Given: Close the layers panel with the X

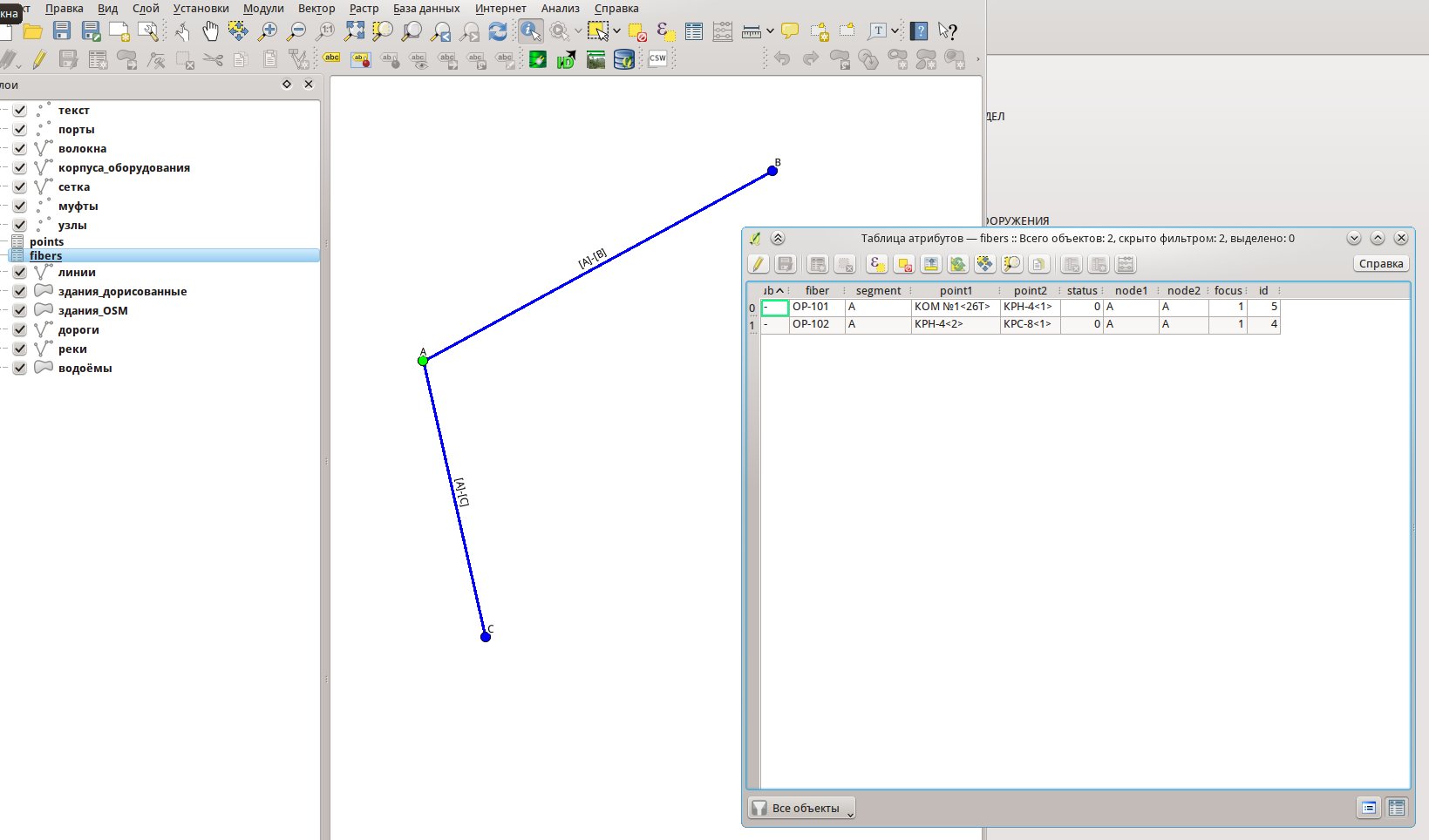Looking at the screenshot, I should click(309, 85).
